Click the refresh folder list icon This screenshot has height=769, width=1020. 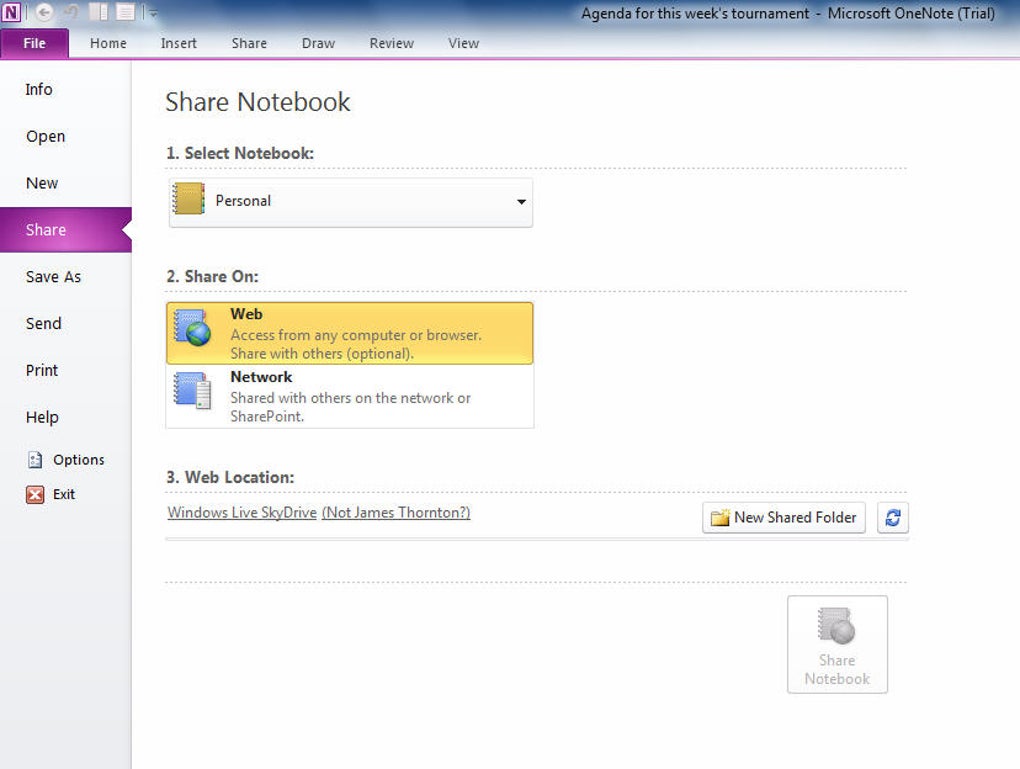(892, 518)
